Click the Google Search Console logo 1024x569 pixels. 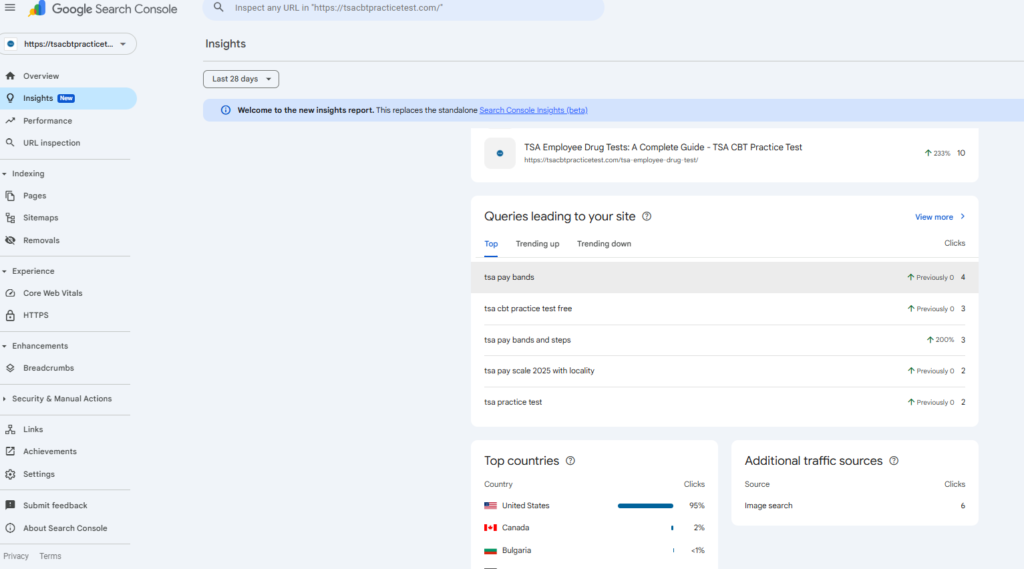coord(103,8)
